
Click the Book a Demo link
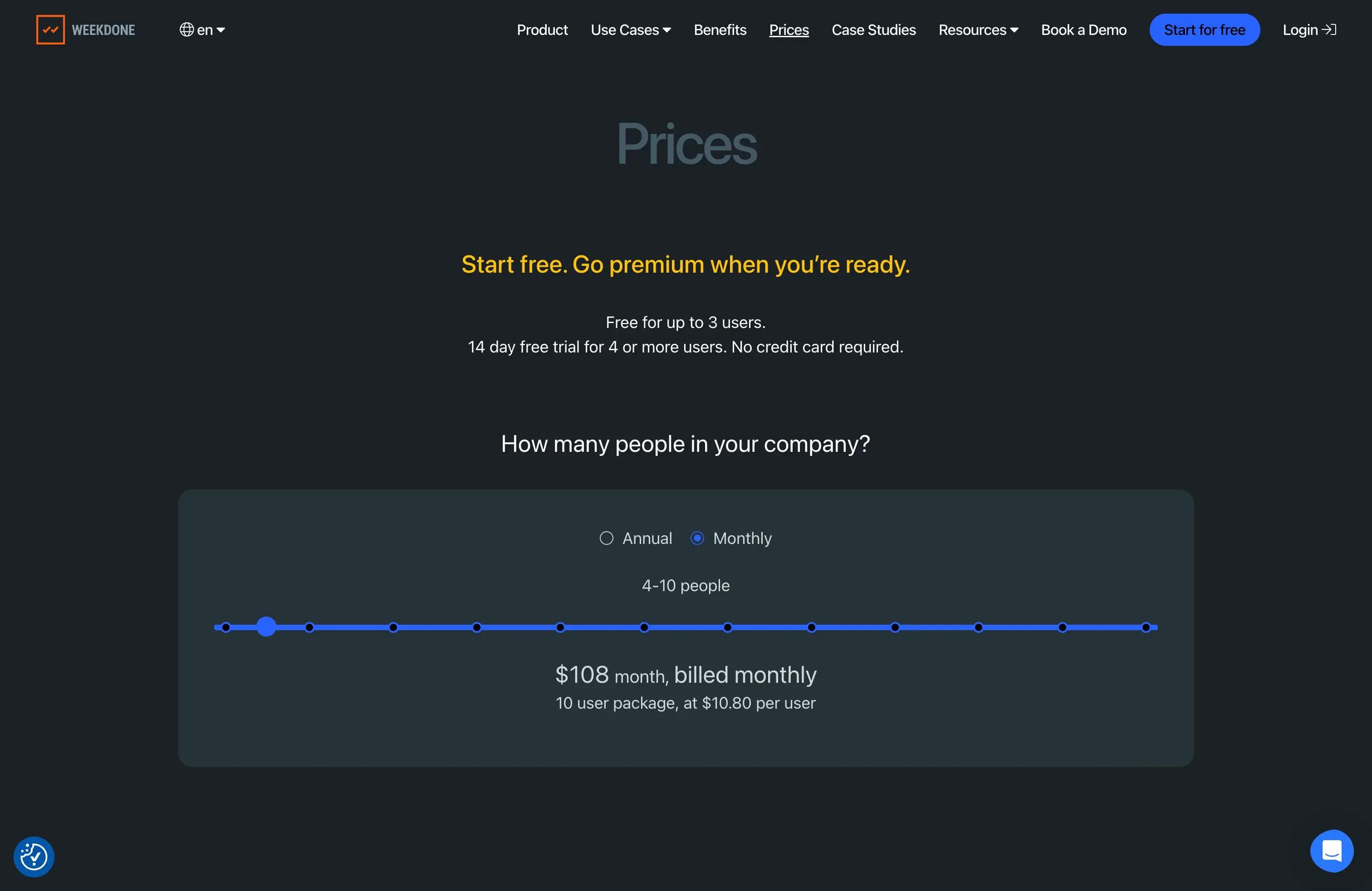(x=1083, y=29)
